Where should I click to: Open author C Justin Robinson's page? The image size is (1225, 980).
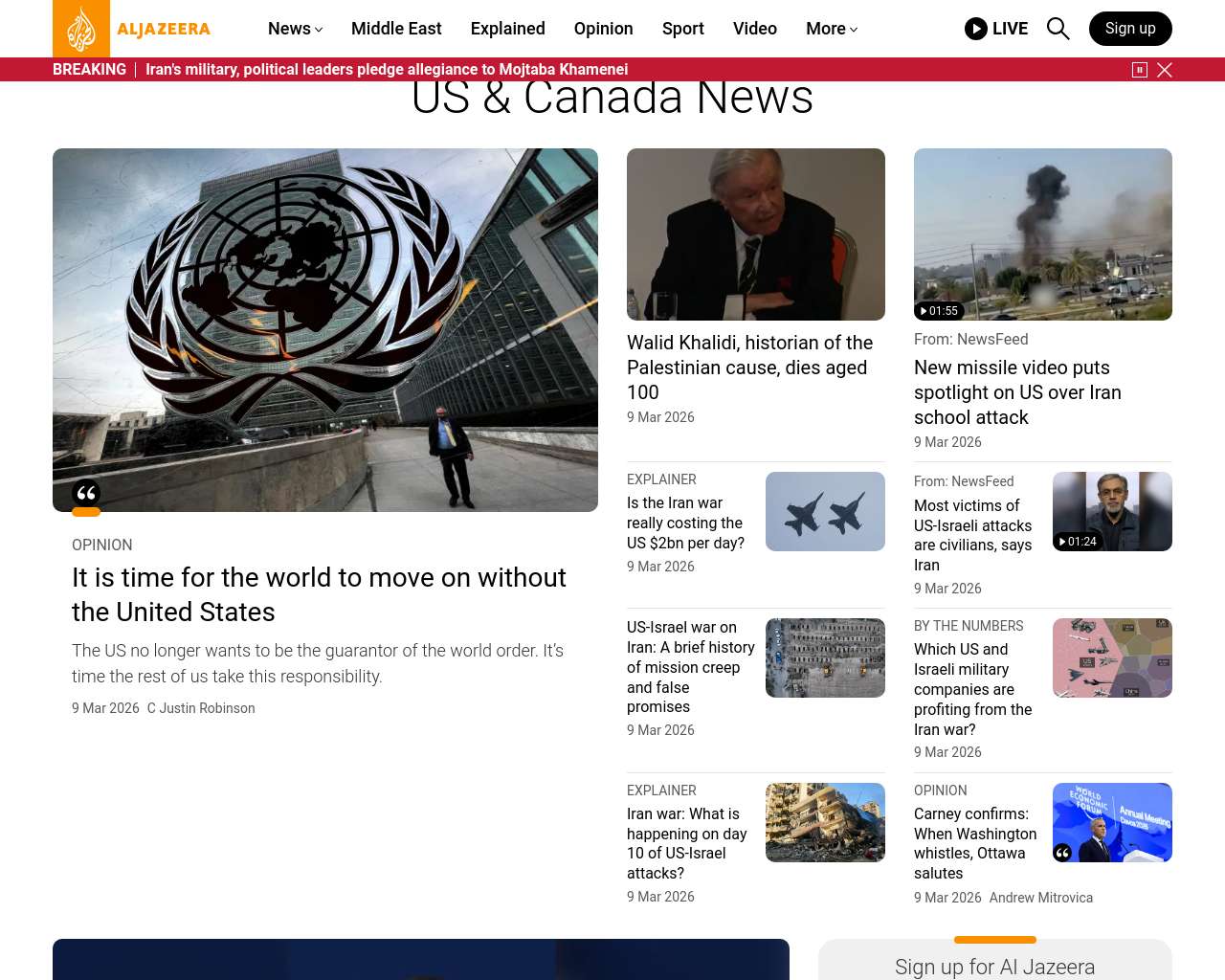(x=201, y=708)
